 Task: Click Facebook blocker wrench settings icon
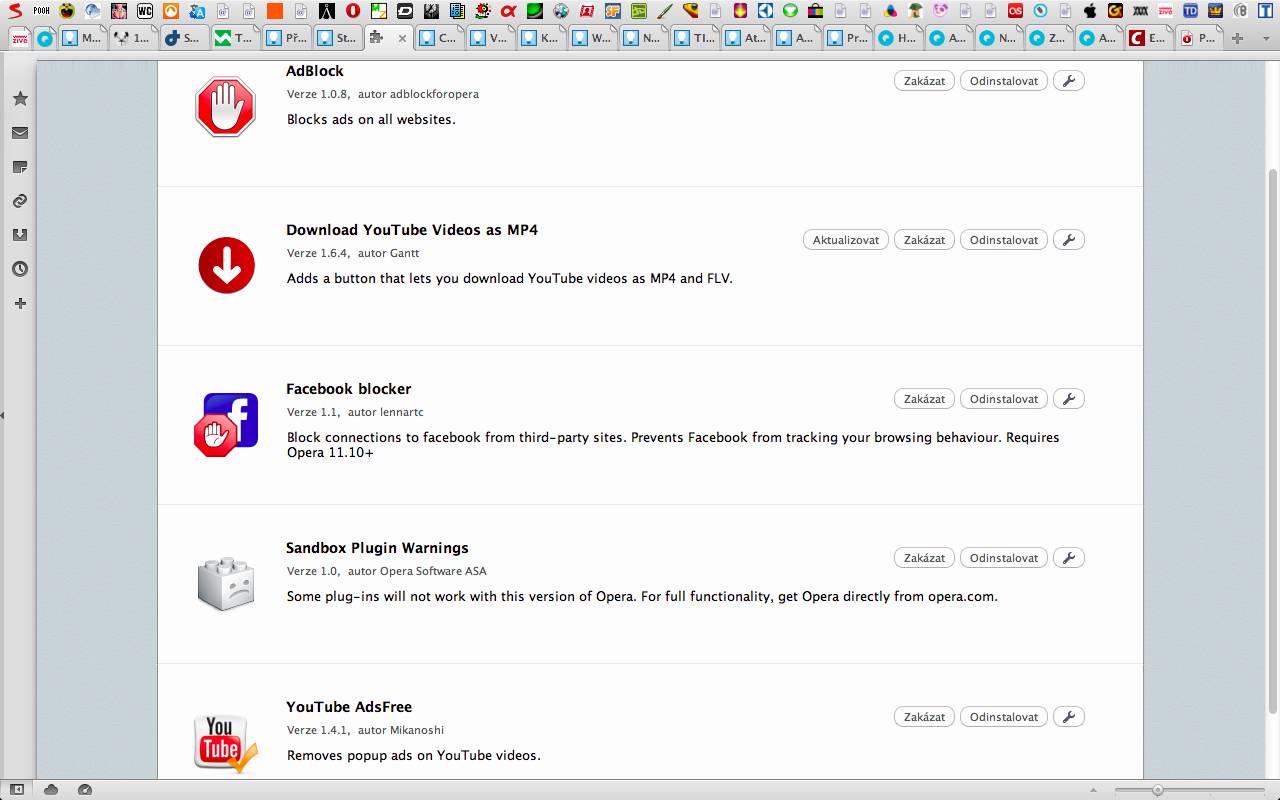1069,399
